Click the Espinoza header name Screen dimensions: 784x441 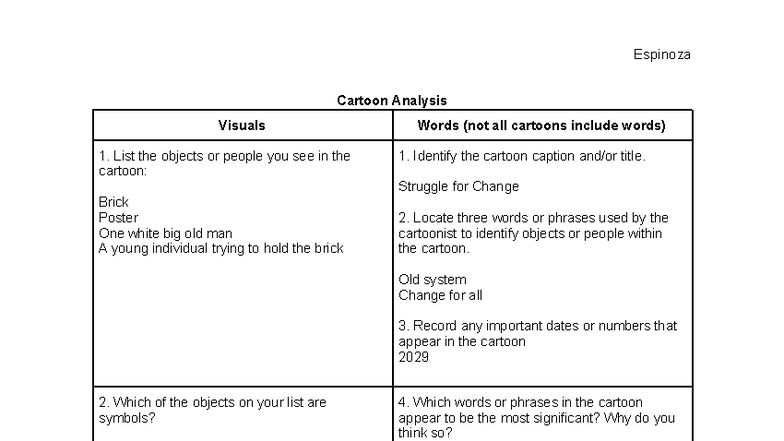pos(661,54)
